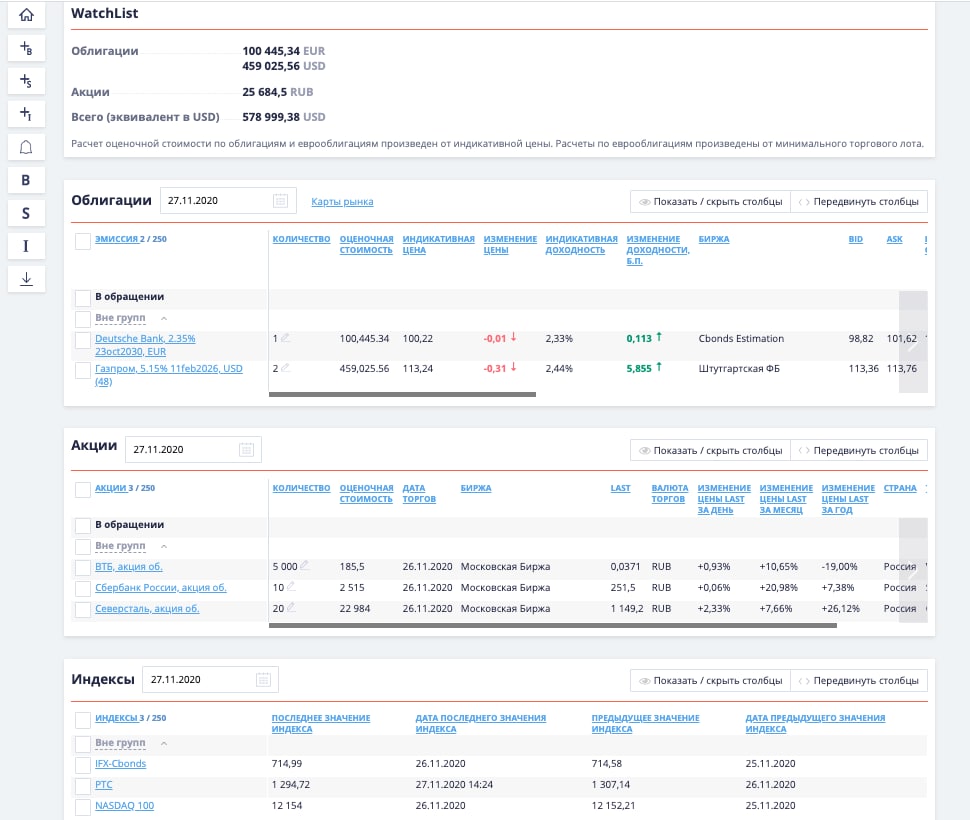This screenshot has height=820, width=970.
Task: Sort bonds by Индикативная цена column
Action: click(x=439, y=244)
